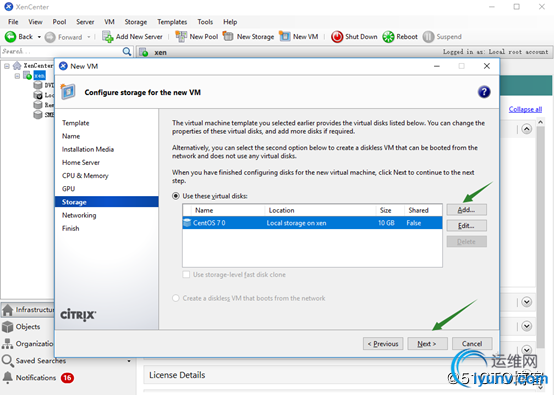
Task: Go to the GPU wizard step
Action: coord(69,189)
